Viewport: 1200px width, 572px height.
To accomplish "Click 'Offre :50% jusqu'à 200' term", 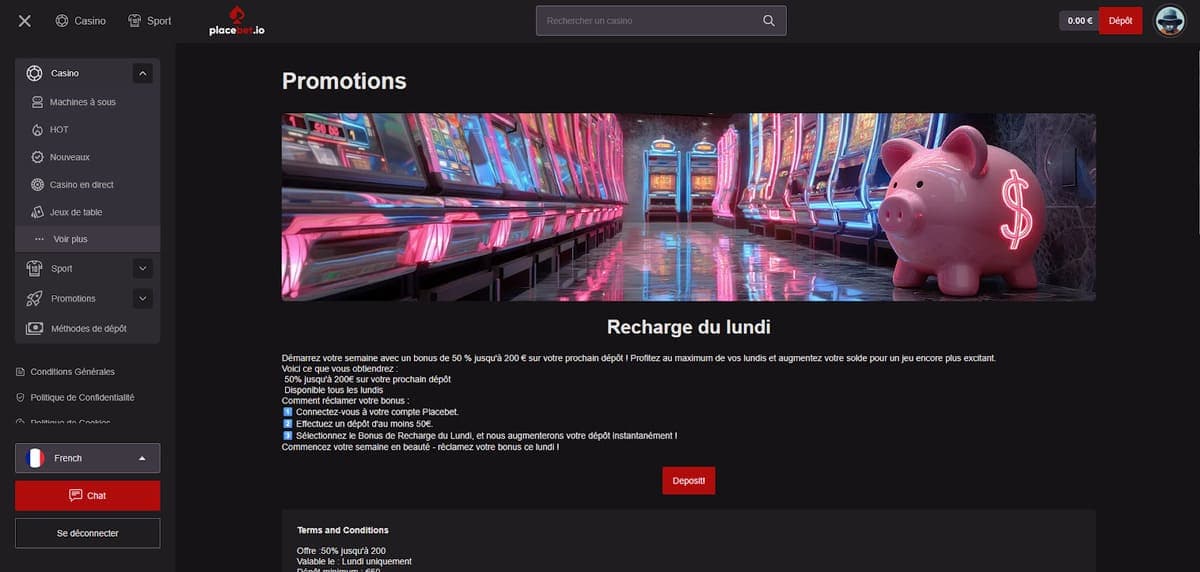I will click(x=341, y=551).
